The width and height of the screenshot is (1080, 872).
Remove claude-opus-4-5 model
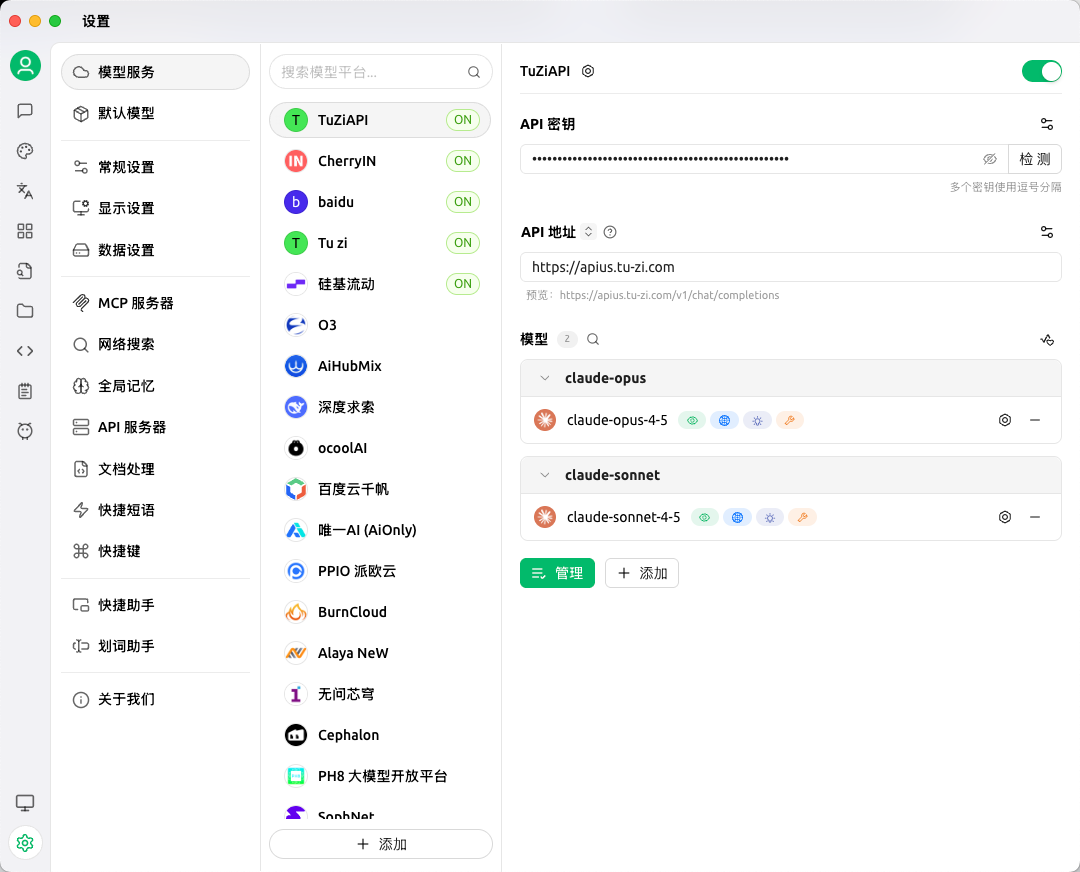(x=1035, y=420)
